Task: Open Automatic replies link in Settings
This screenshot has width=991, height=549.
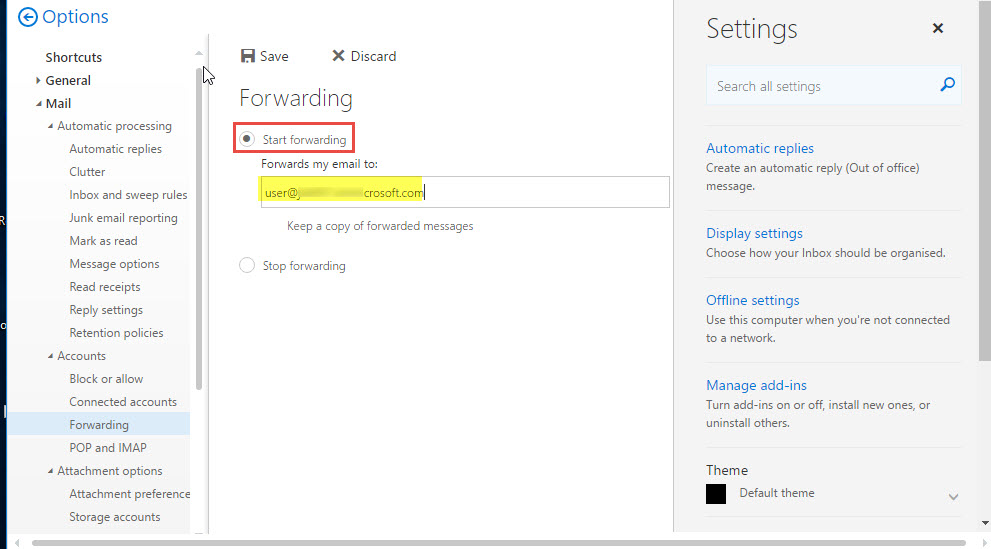Action: 760,148
